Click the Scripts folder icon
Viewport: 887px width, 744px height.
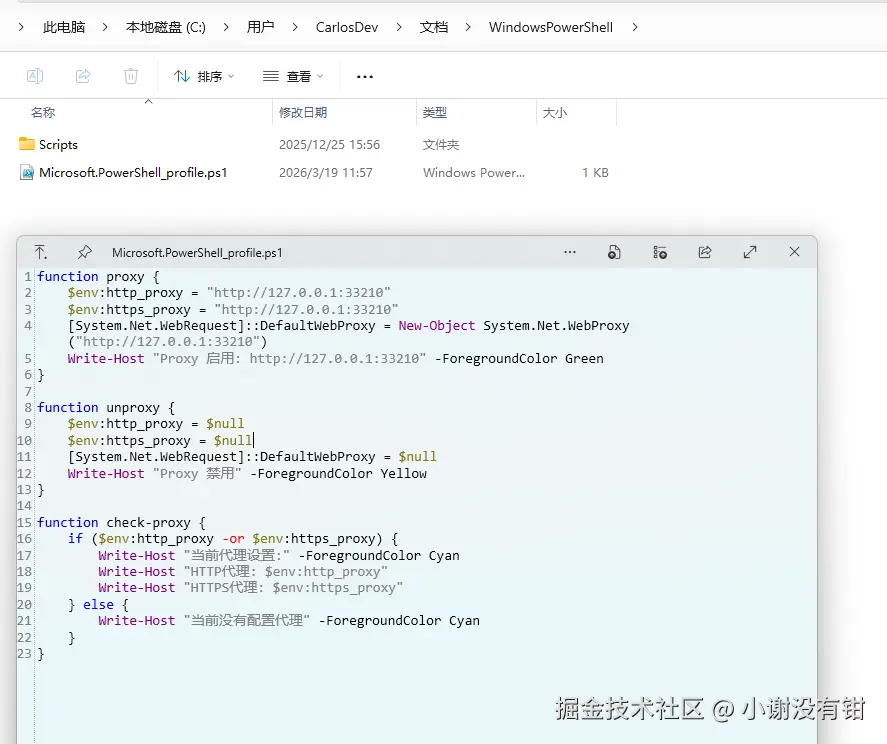pyautogui.click(x=27, y=144)
